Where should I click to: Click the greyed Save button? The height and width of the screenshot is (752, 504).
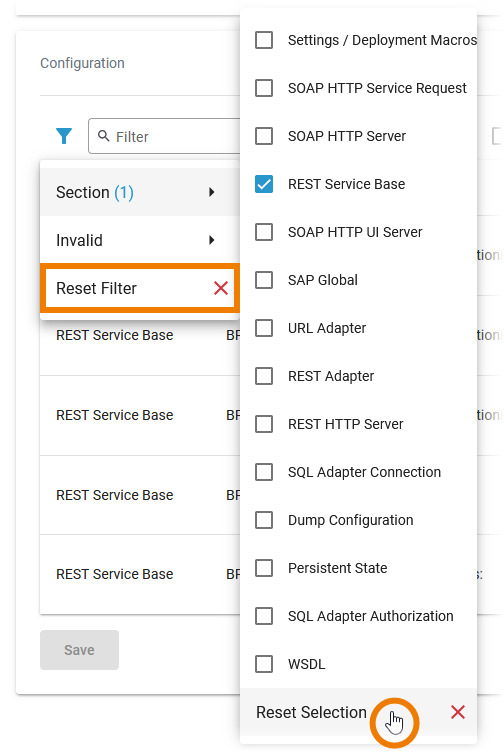click(x=80, y=650)
